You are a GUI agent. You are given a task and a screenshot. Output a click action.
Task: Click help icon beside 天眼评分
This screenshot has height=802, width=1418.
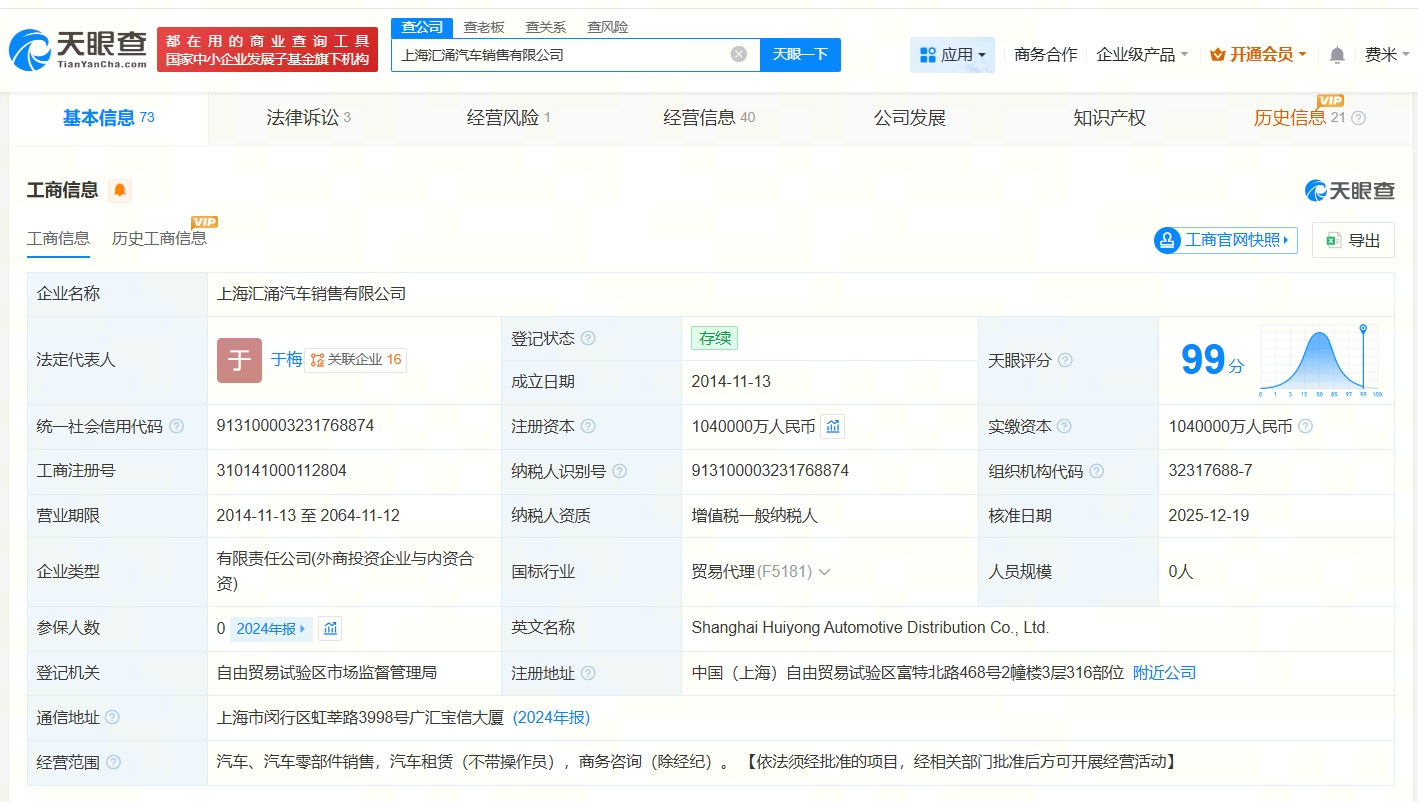pyautogui.click(x=1065, y=360)
